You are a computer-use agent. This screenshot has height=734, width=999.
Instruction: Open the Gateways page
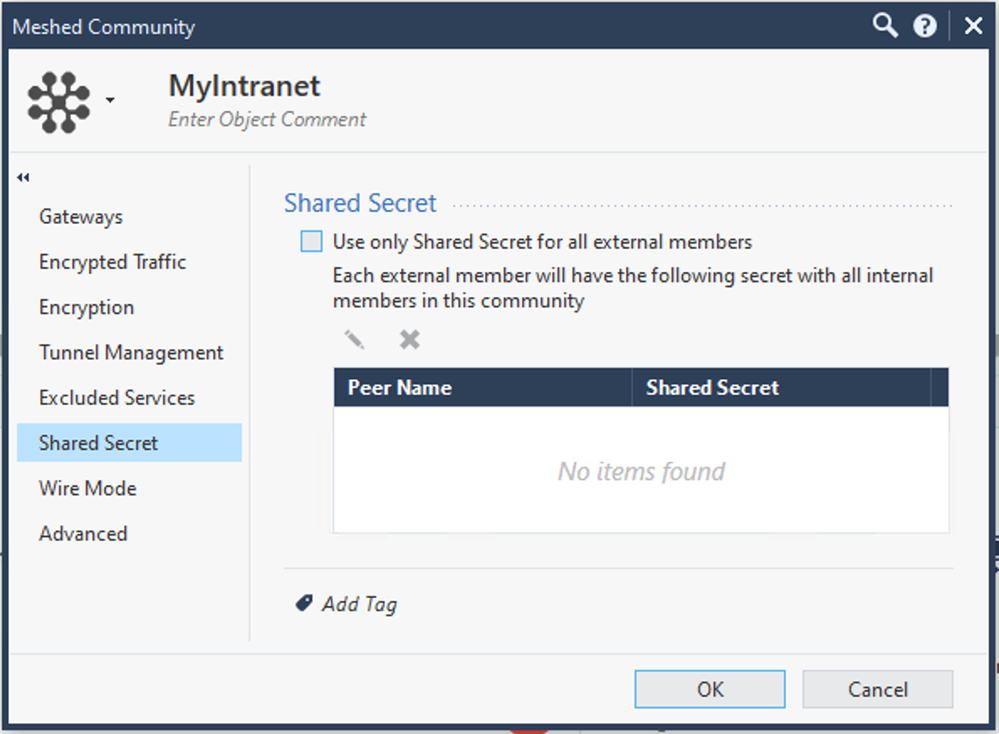81,217
